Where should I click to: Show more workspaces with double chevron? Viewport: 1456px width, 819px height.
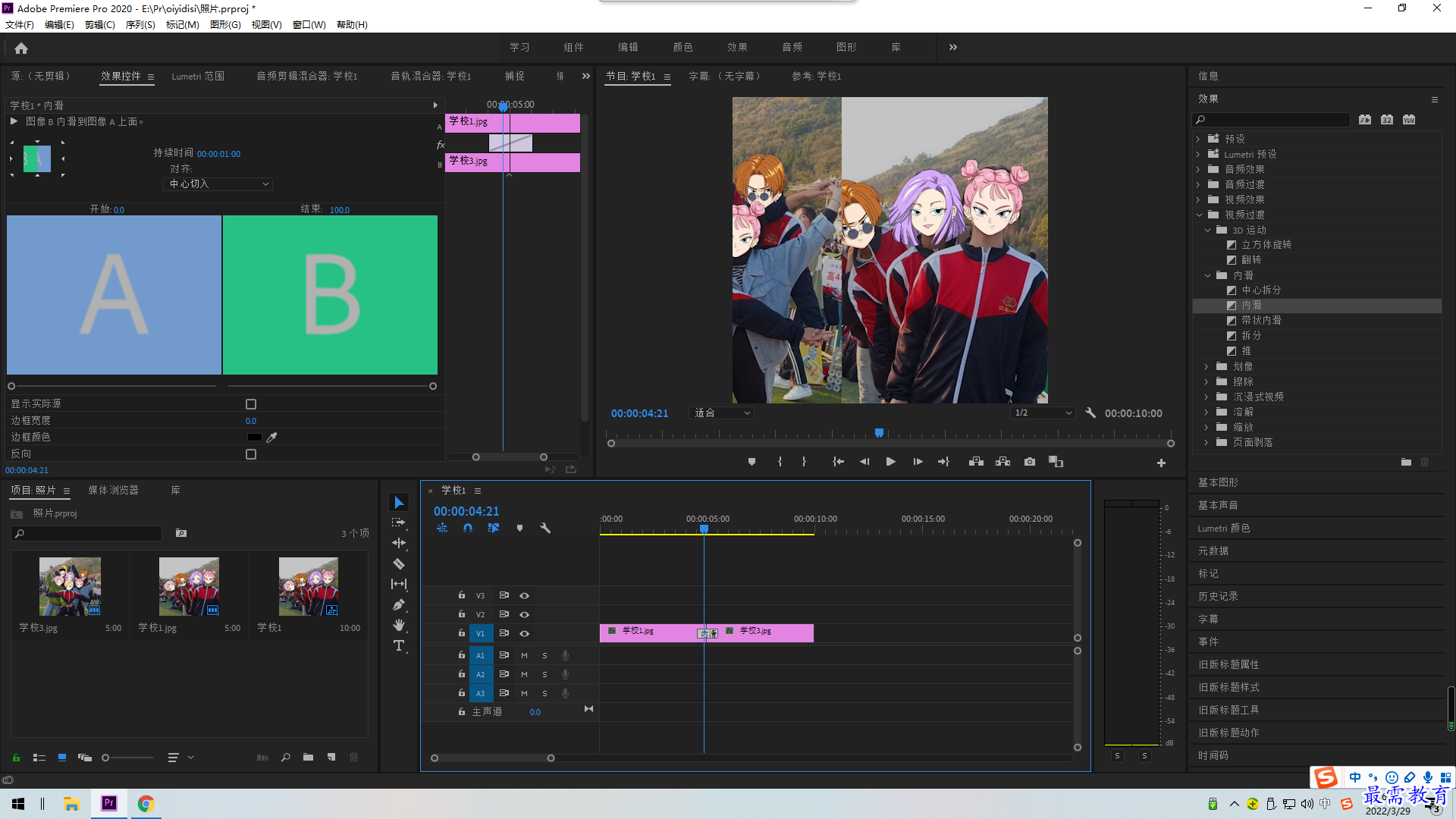pyautogui.click(x=953, y=47)
